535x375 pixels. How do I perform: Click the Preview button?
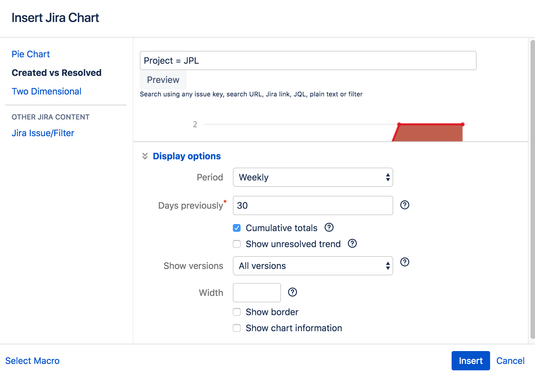163,80
